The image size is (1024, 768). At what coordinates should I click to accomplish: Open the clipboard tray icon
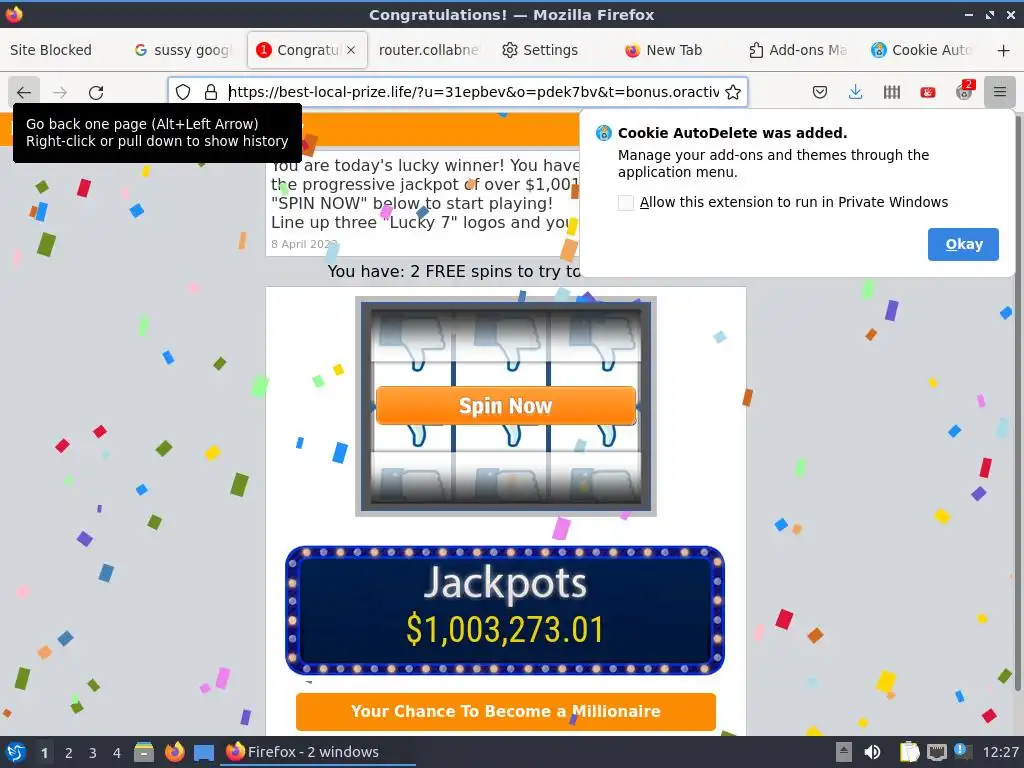click(x=909, y=752)
